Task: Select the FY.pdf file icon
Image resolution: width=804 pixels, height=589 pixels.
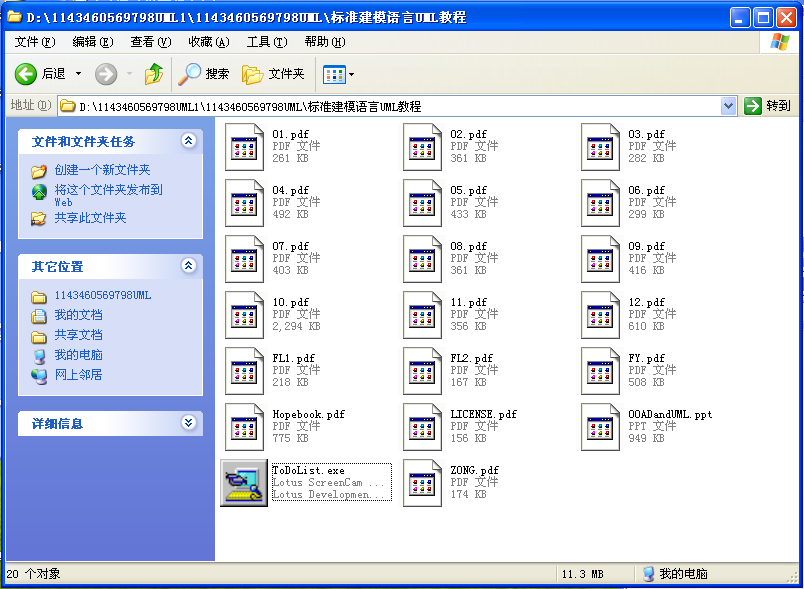Action: 600,371
